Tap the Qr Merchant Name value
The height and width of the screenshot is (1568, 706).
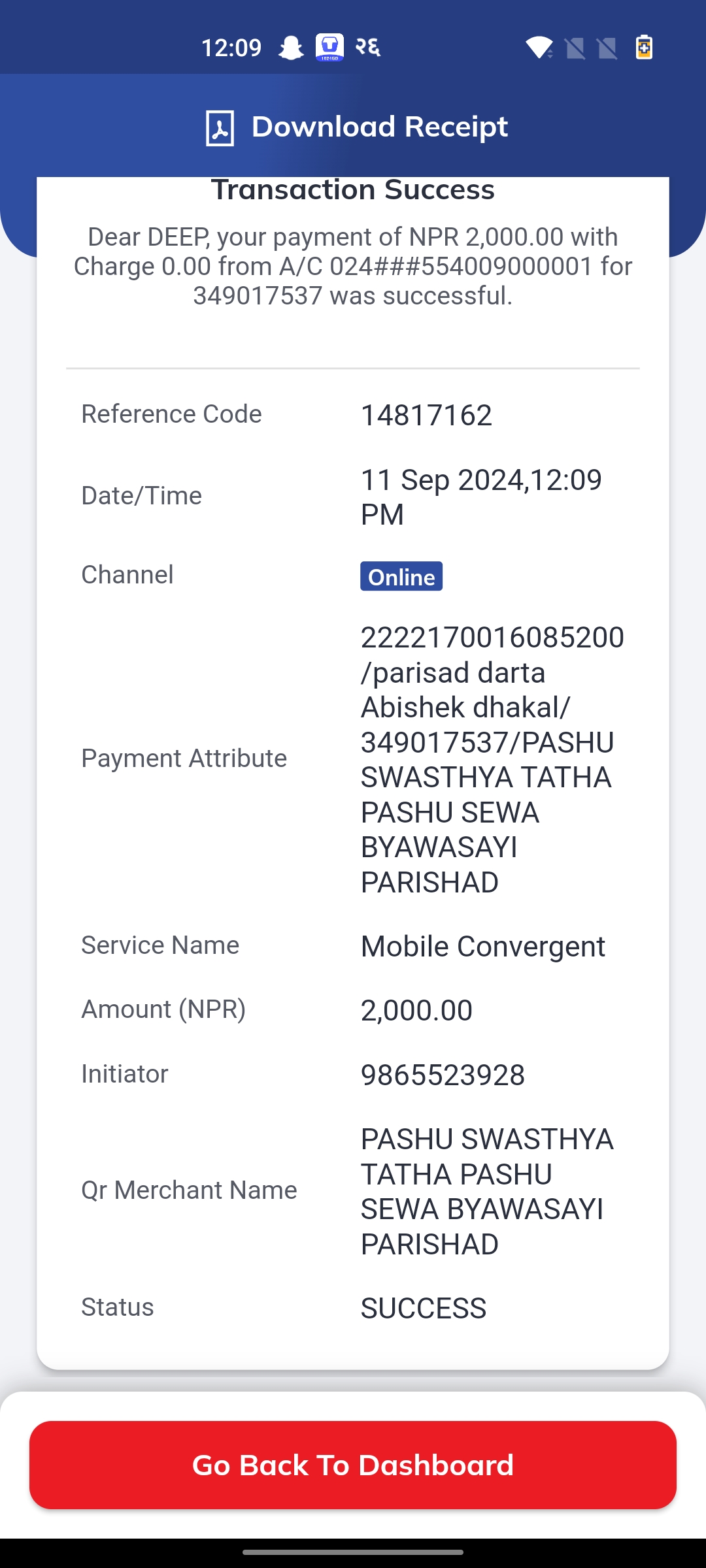(487, 1192)
